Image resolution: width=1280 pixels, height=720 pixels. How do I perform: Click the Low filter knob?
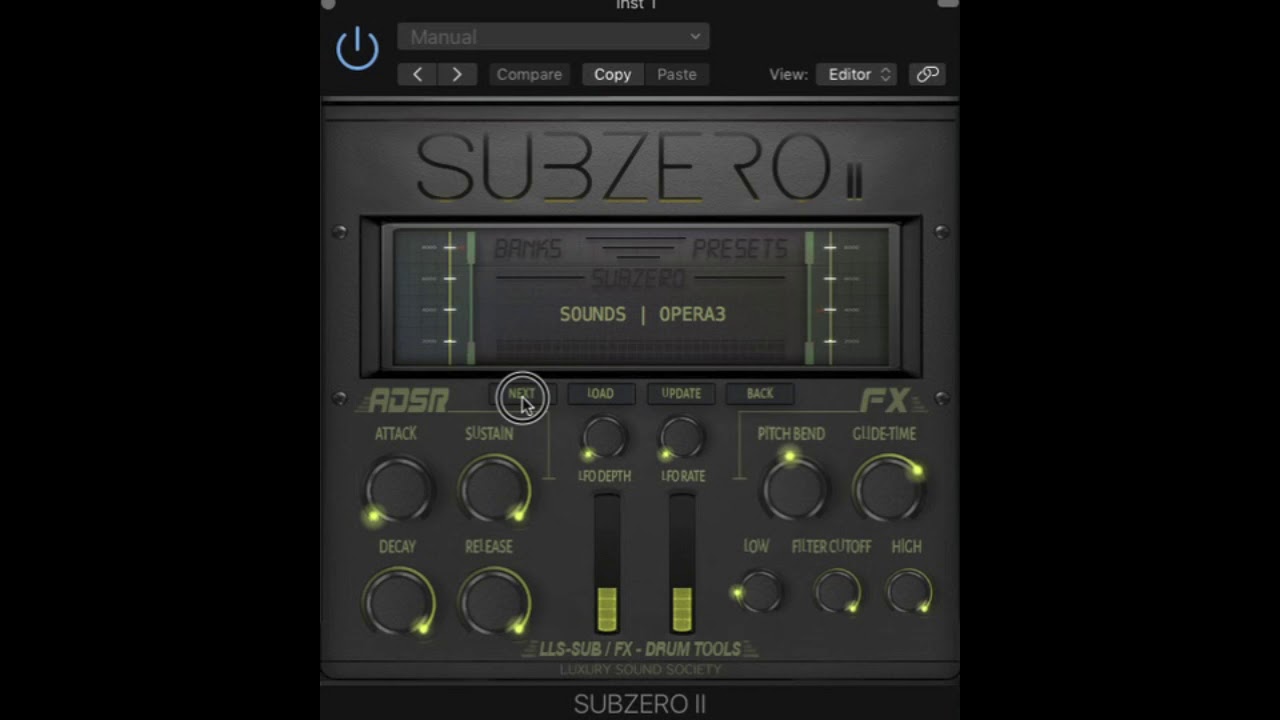758,591
